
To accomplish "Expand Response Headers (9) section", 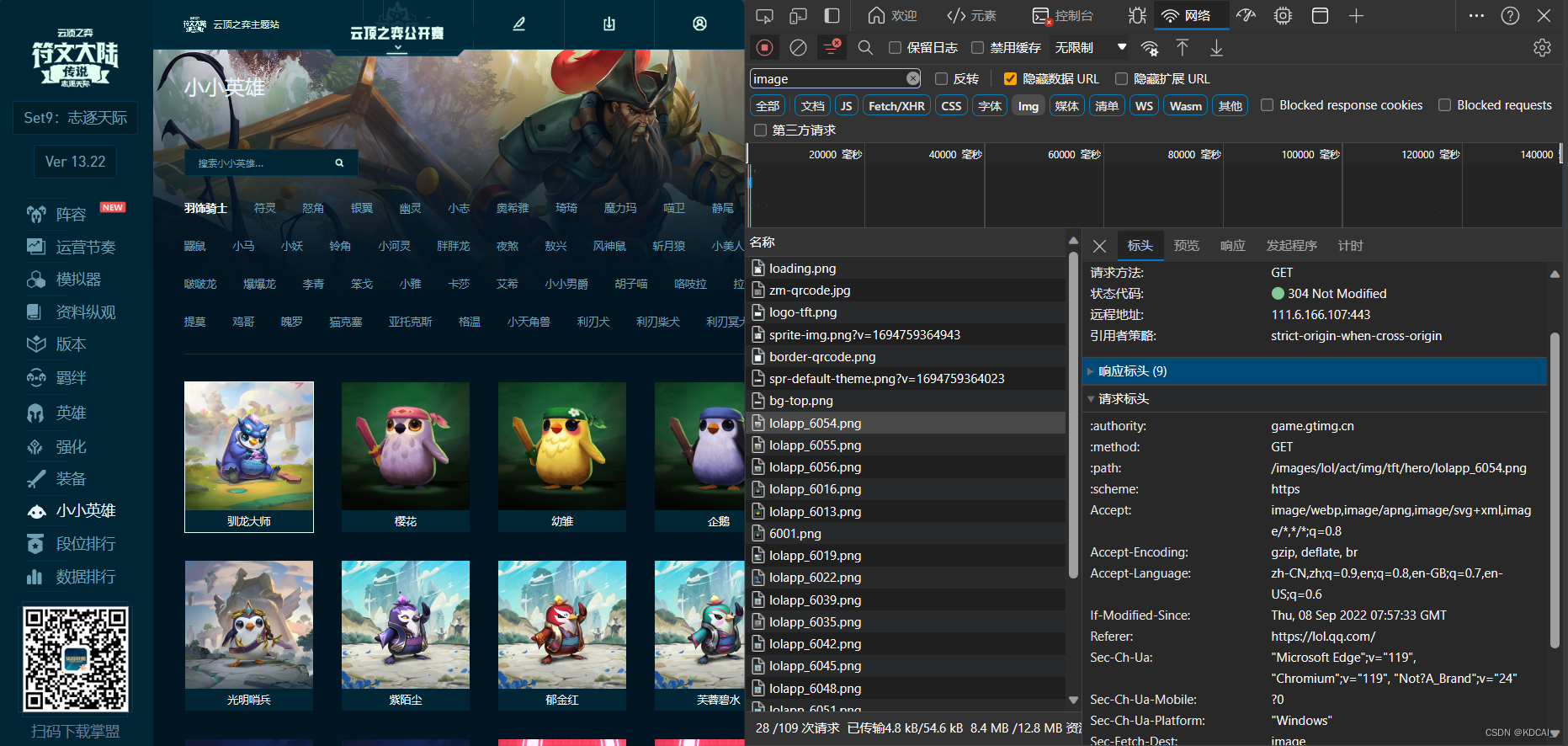I will 1315,371.
